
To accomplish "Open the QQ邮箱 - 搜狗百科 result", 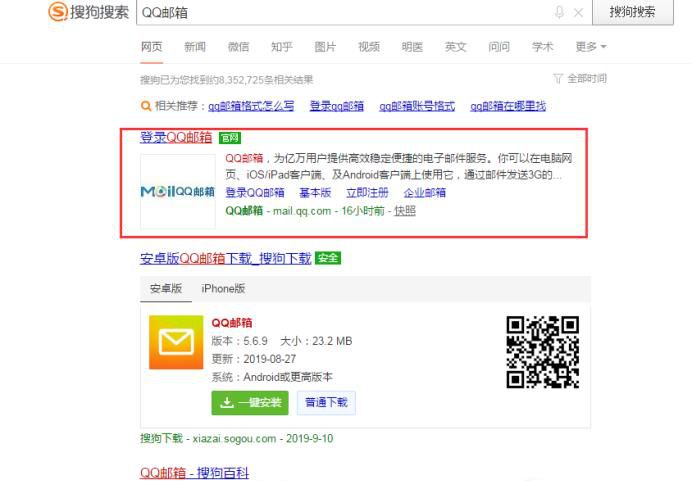I will coord(195,473).
